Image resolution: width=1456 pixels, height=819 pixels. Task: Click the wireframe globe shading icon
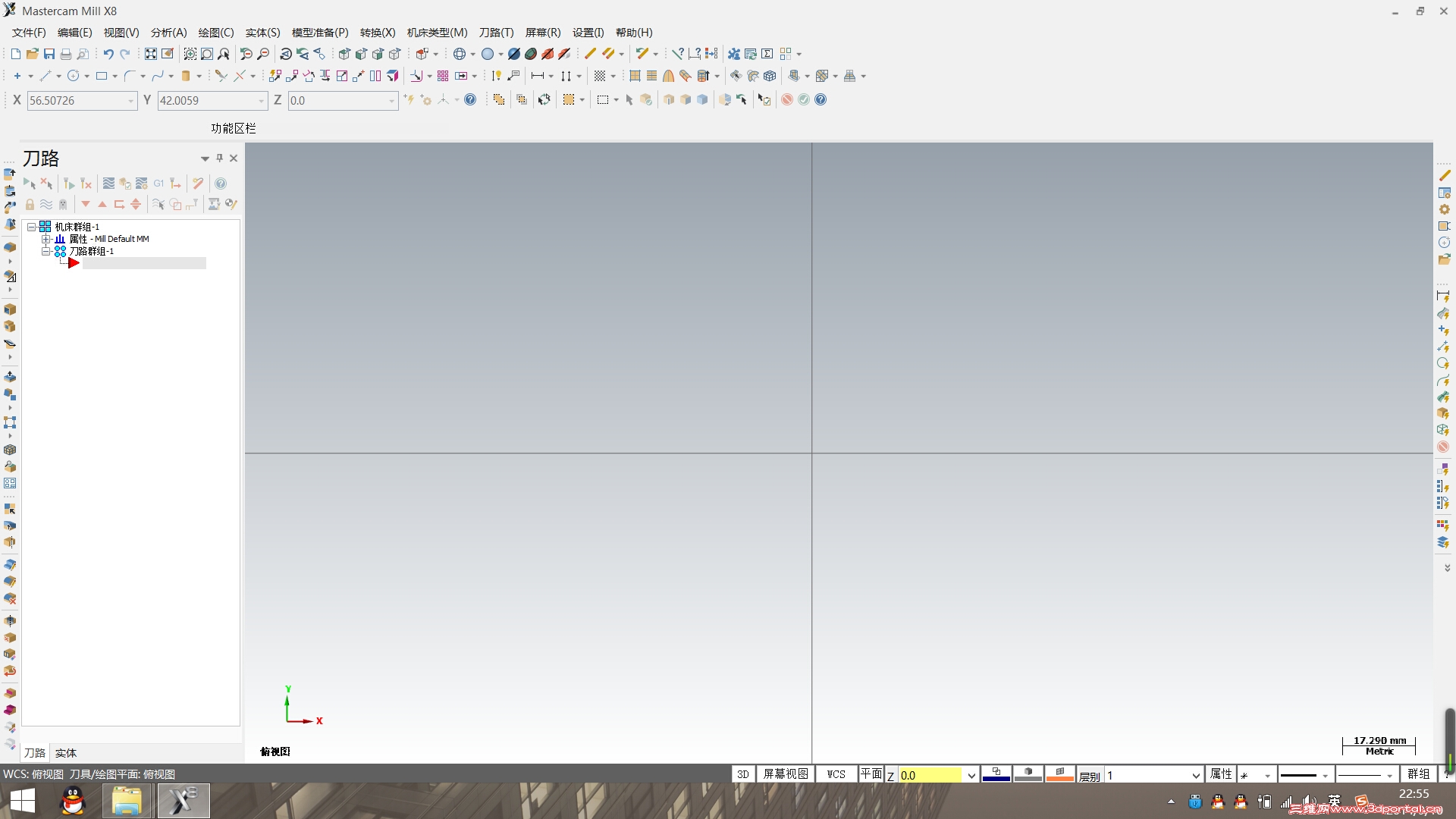pyautogui.click(x=459, y=54)
